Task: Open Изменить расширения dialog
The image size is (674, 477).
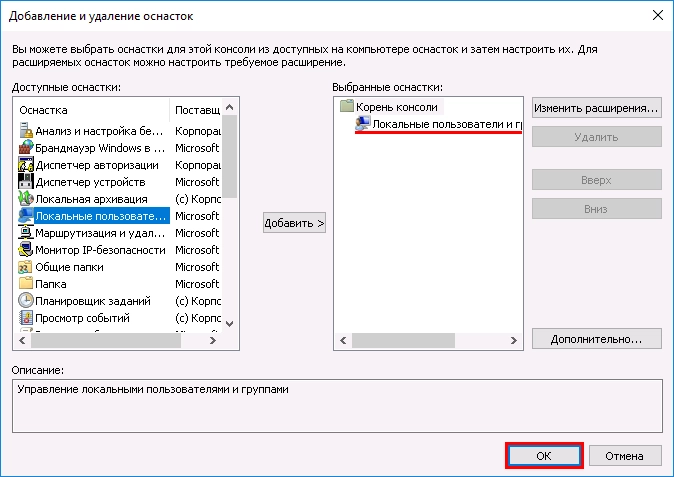Action: tap(596, 107)
